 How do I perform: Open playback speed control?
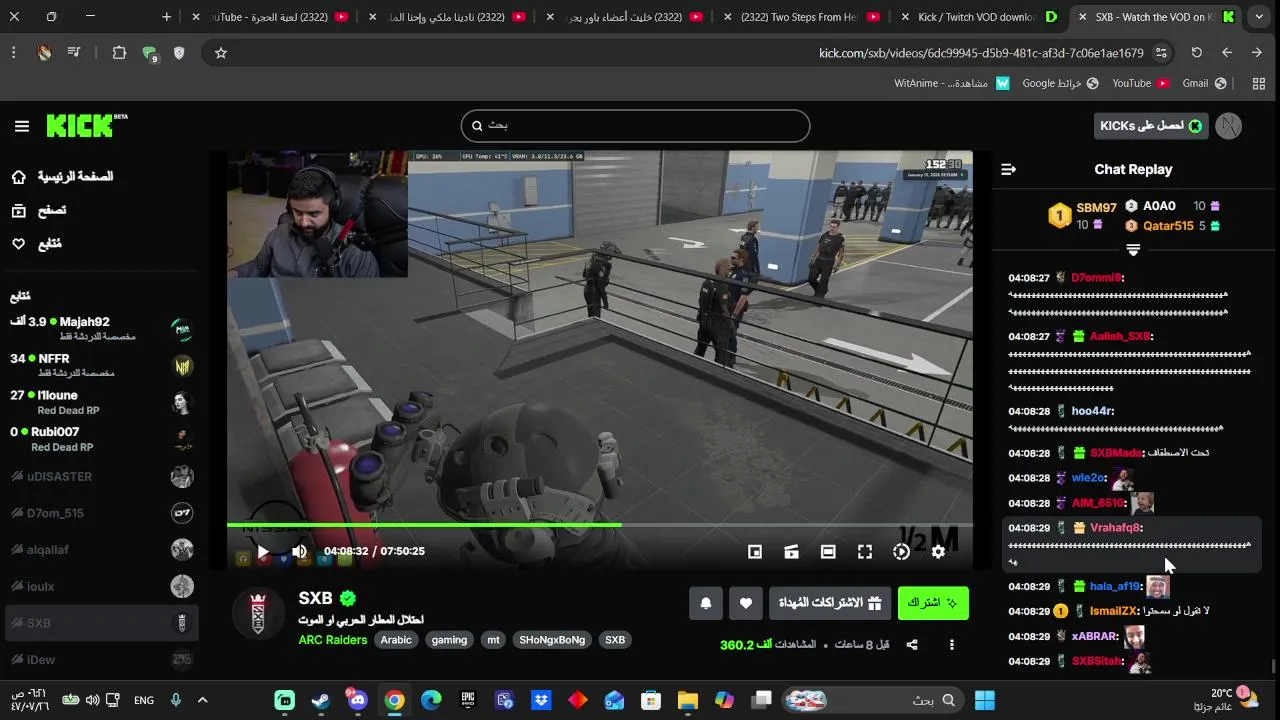coord(901,551)
